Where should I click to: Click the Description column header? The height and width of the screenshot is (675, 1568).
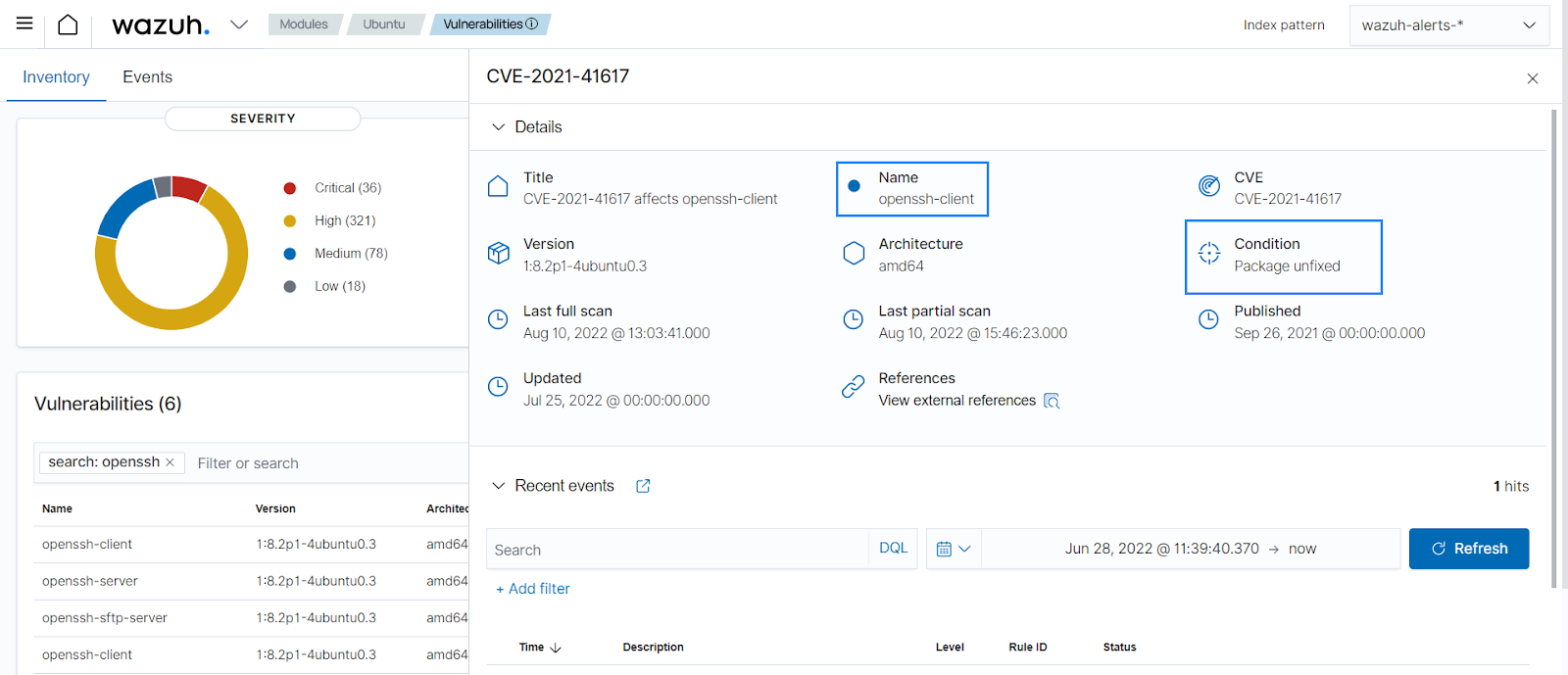[x=653, y=648]
